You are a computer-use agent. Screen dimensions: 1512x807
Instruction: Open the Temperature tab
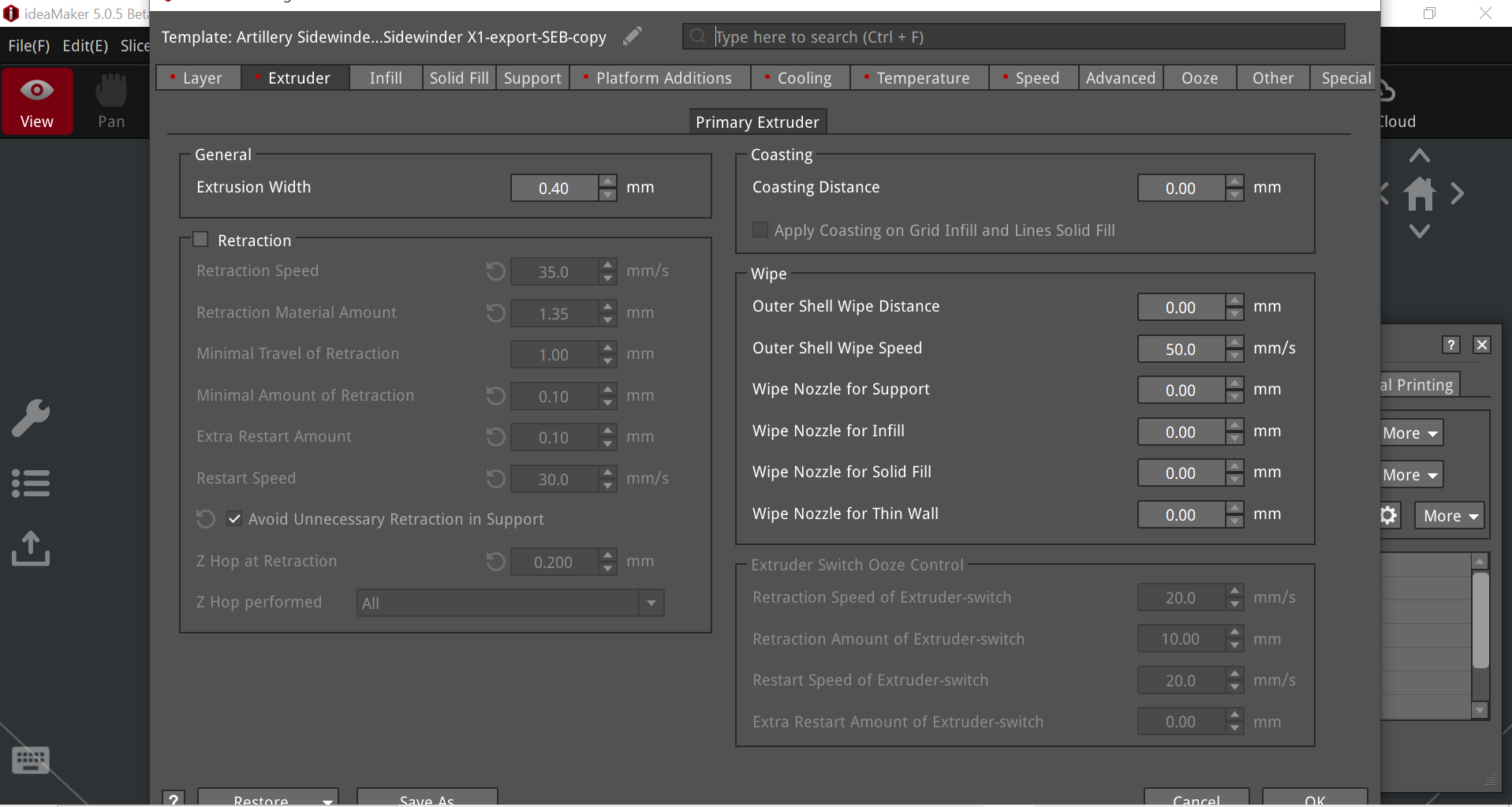[x=920, y=78]
